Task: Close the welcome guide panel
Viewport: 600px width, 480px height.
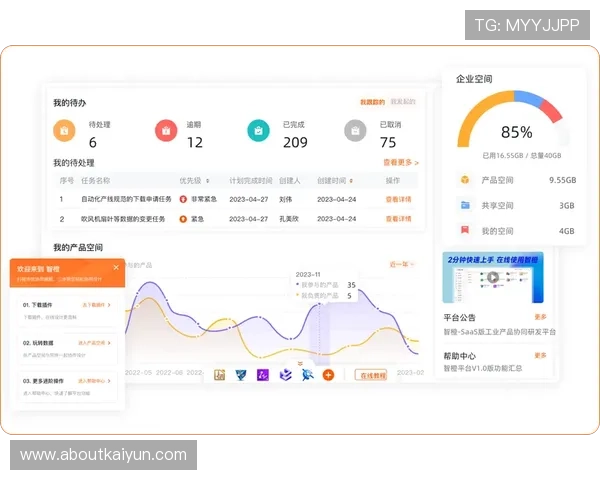Action: 116,268
